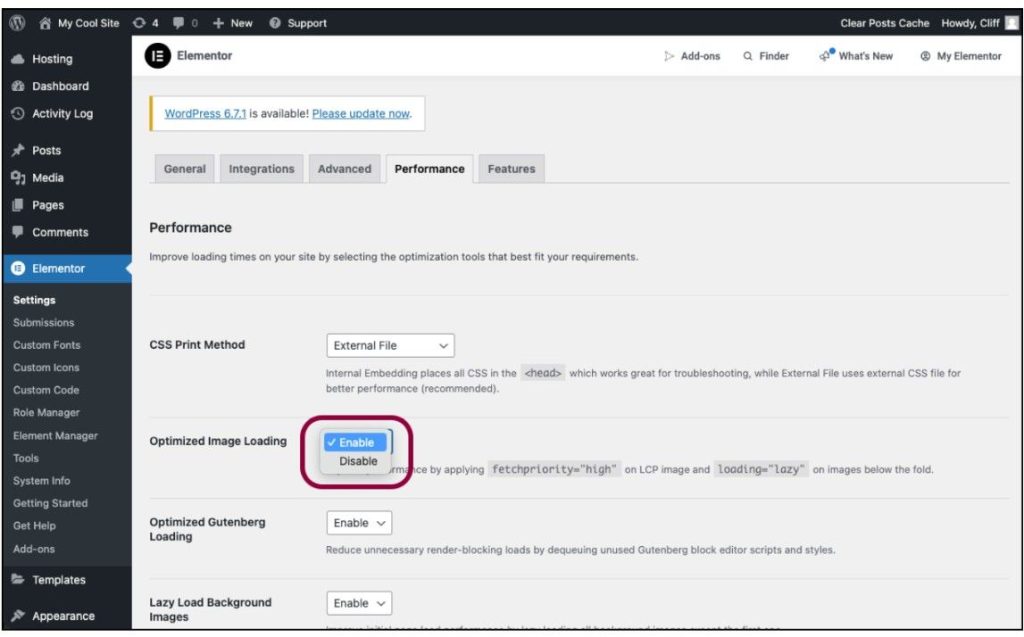Click the Support question mark icon
Screen dimensions: 1024x637
click(275, 23)
